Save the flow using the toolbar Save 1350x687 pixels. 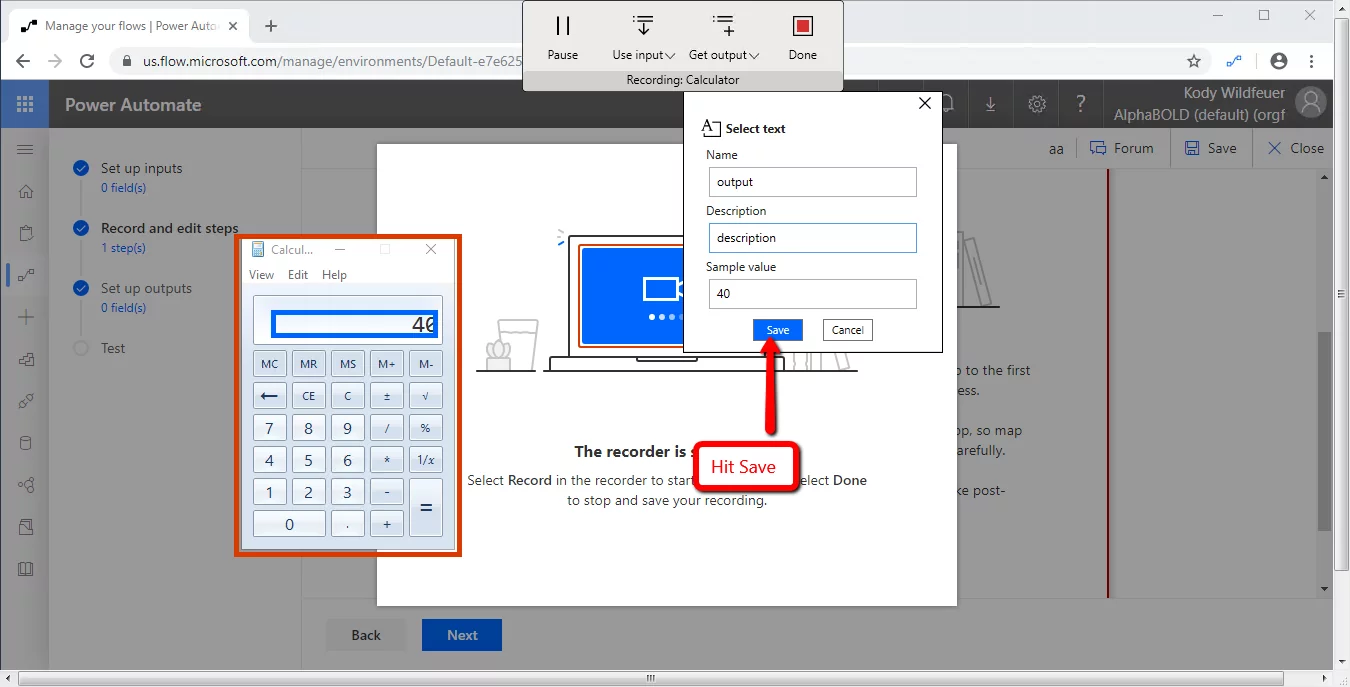point(1210,148)
